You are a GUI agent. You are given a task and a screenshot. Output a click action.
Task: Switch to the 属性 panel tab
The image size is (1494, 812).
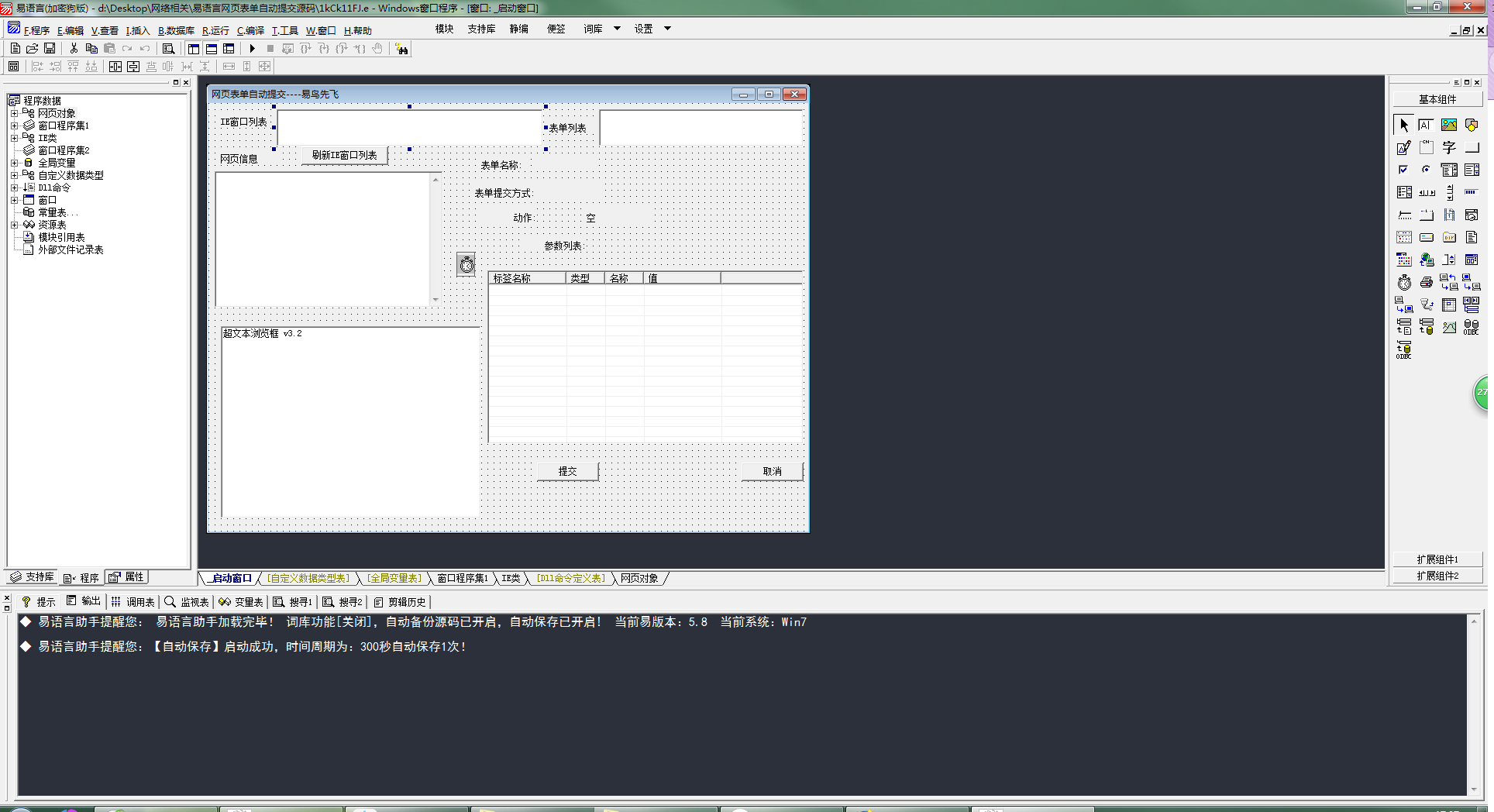coord(127,577)
